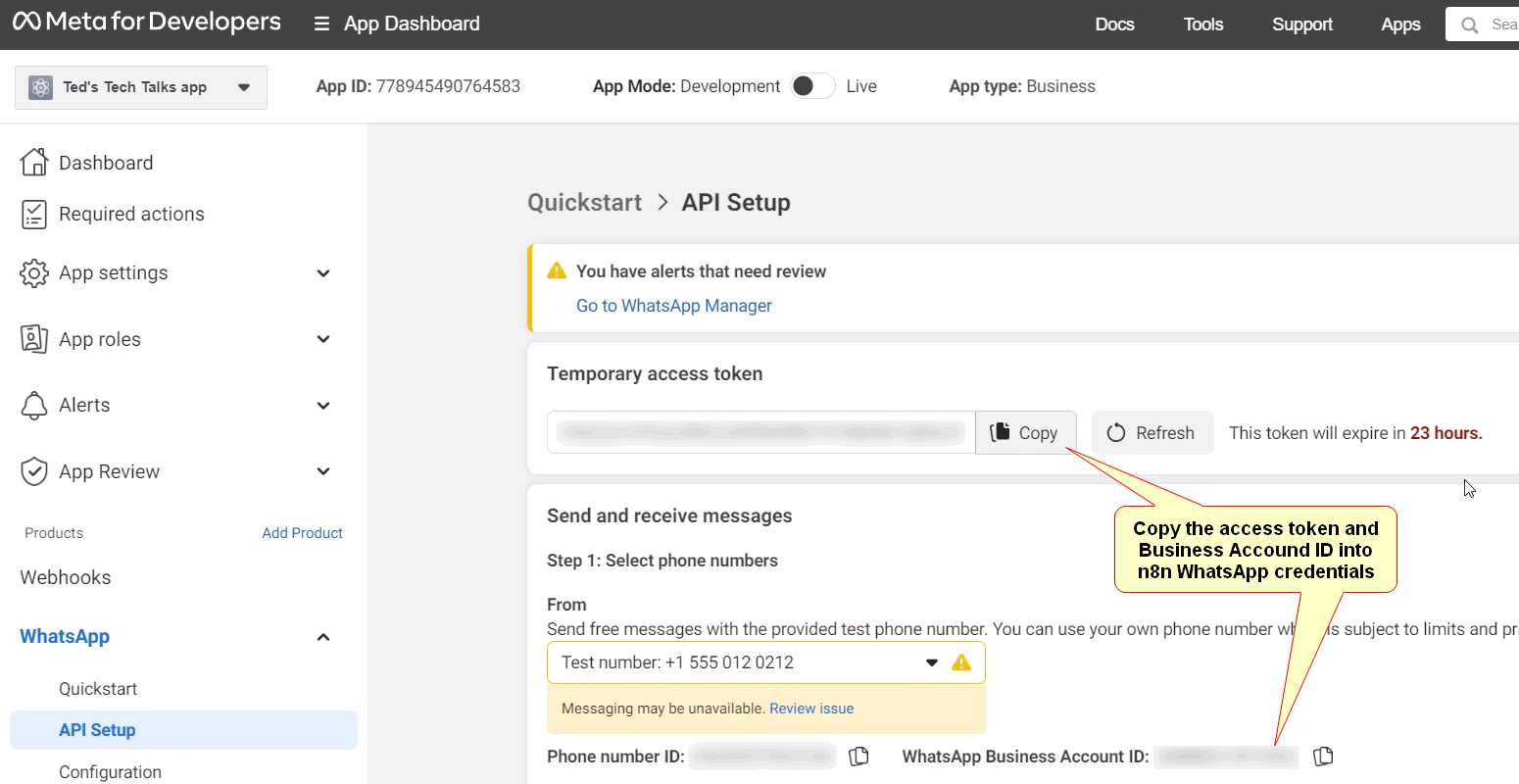This screenshot has width=1519, height=784.
Task: Go to Dashboard in sidebar
Action: click(x=106, y=163)
